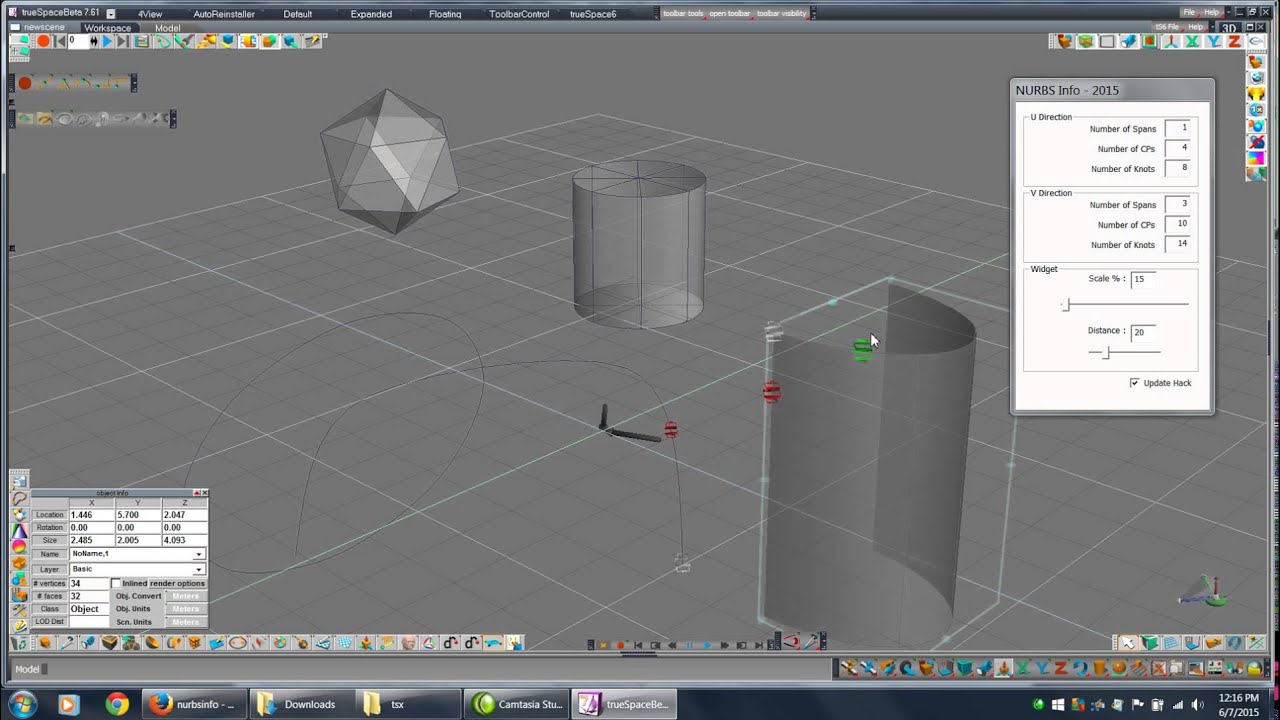Image resolution: width=1280 pixels, height=720 pixels.
Task: Open the toolbar visibility menu
Action: (x=782, y=14)
